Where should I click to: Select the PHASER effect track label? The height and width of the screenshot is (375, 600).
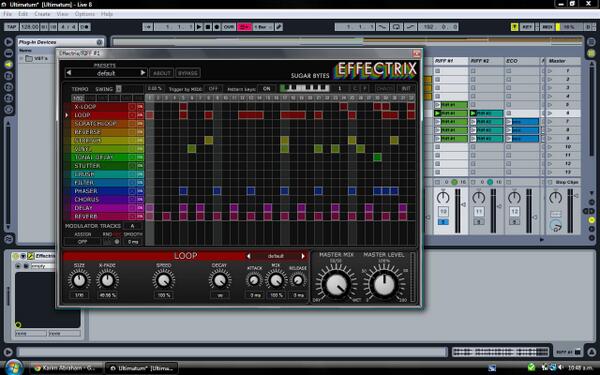coord(86,191)
